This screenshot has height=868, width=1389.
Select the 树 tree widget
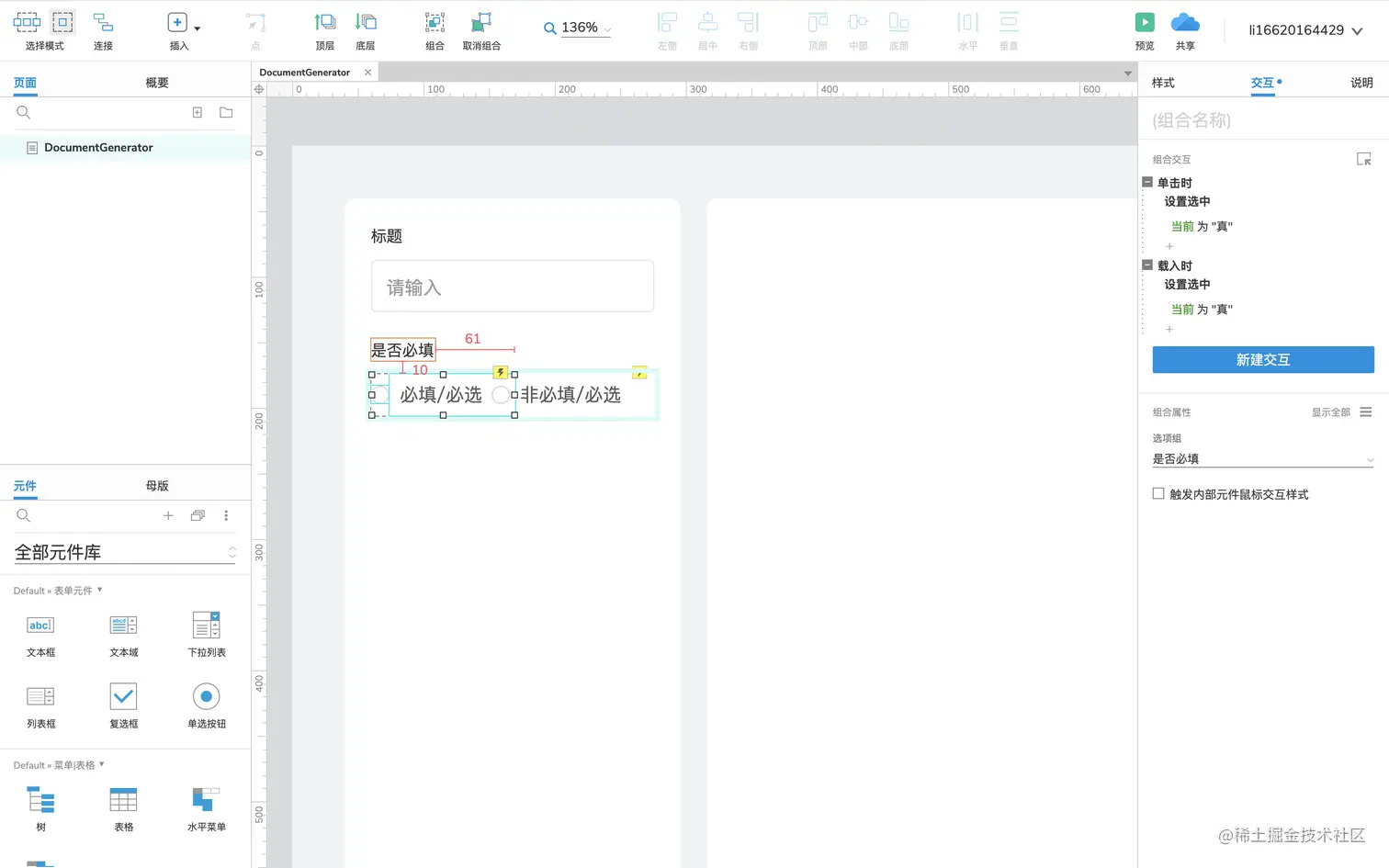pyautogui.click(x=40, y=808)
